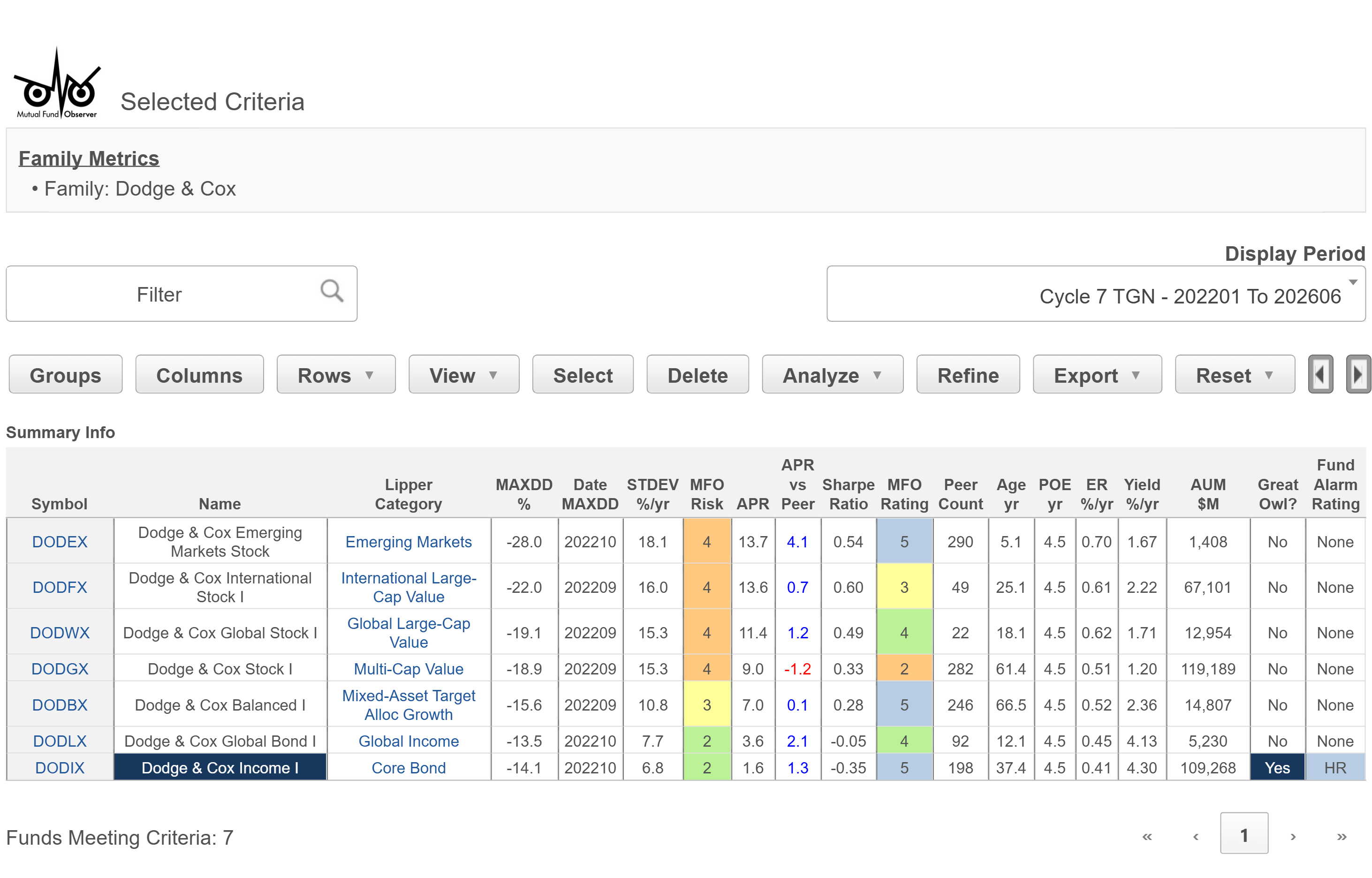Click the Dodge & Cox Income I name cell
The height and width of the screenshot is (878, 1372).
pyautogui.click(x=220, y=768)
